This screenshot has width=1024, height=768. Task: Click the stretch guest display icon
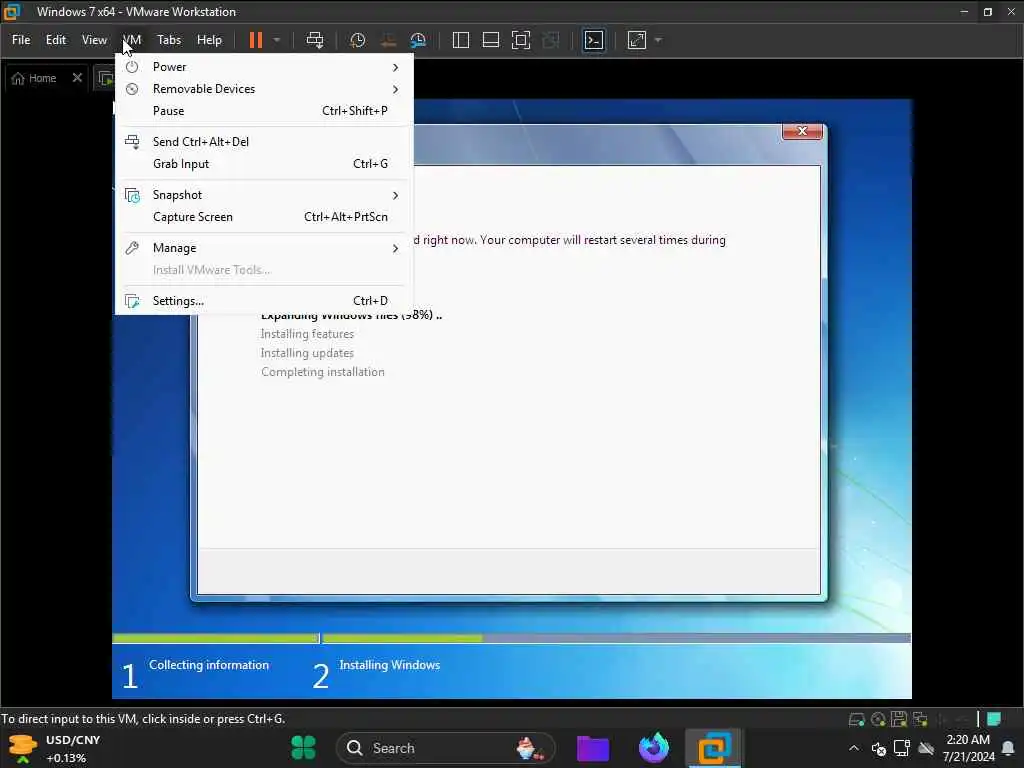[637, 40]
